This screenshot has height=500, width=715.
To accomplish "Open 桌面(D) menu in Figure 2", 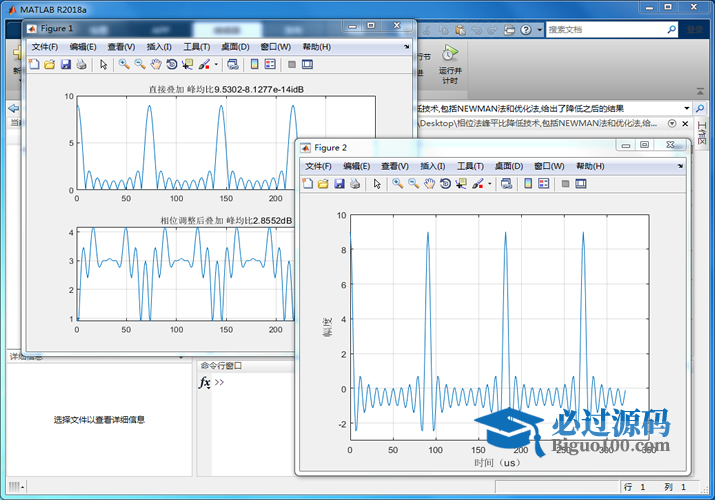I will coord(509,166).
